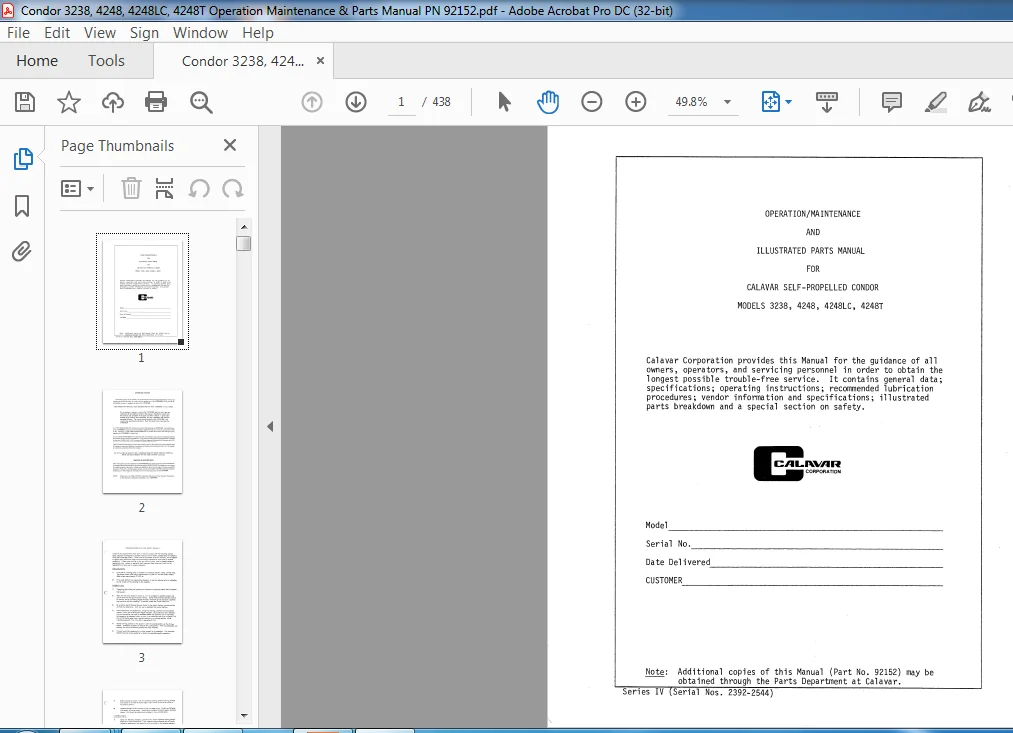Screen dimensions: 1013x733
Task: Open the Attachments paperclip panel
Action: (22, 251)
